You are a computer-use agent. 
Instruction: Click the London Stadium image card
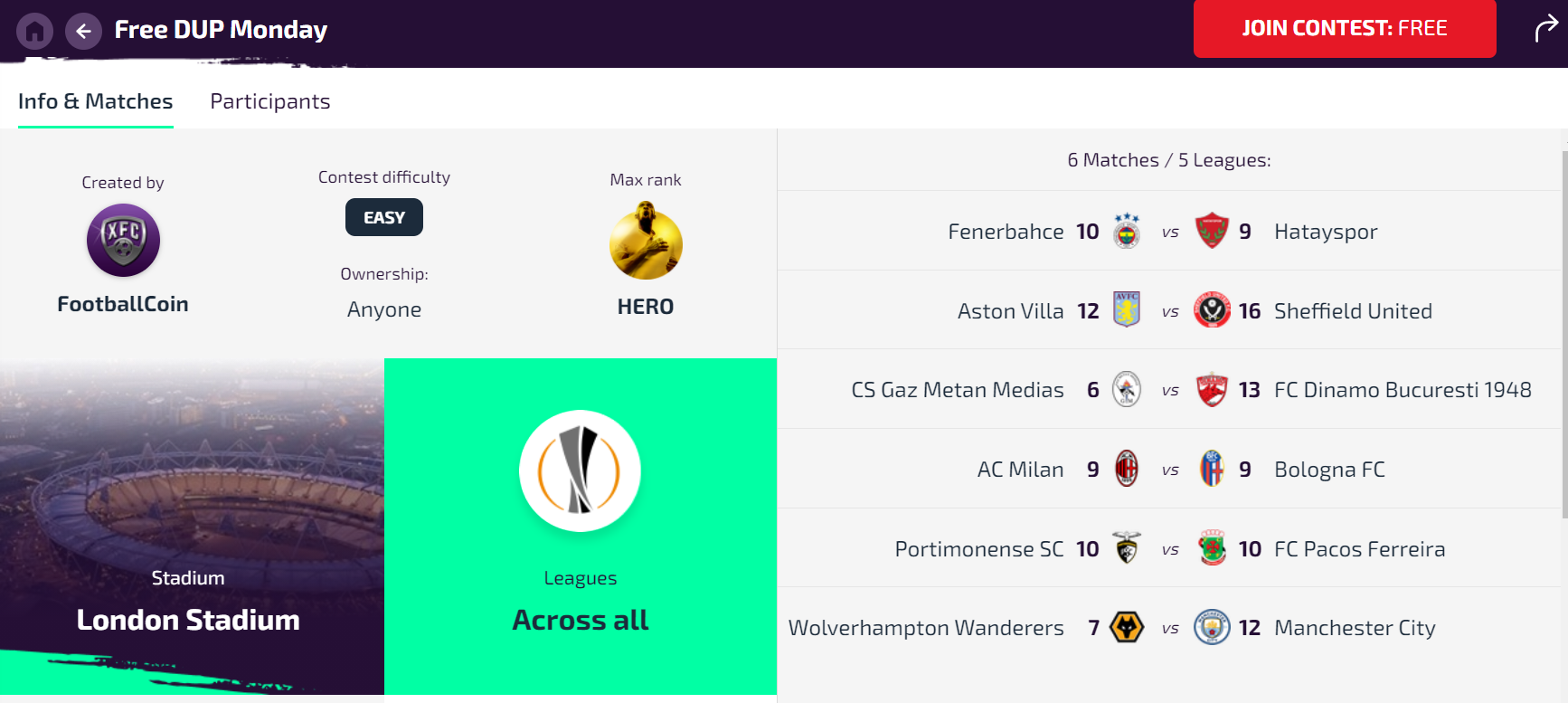(192, 527)
